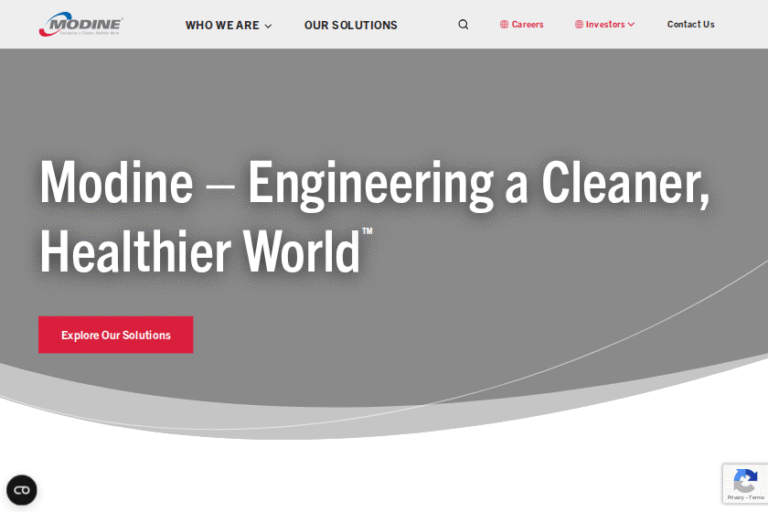Expand the chevron next to Who We Are
Image resolution: width=768 pixels, height=512 pixels.
click(x=268, y=26)
